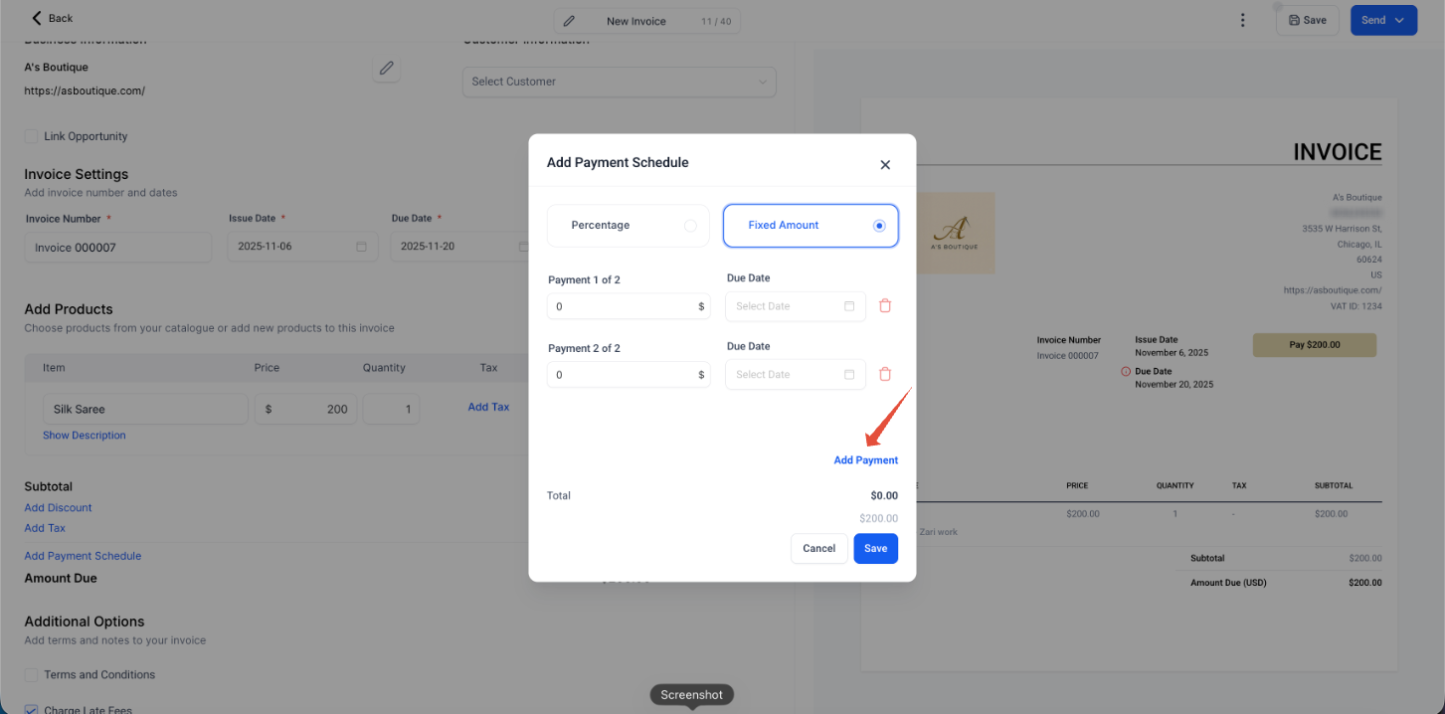This screenshot has width=1445, height=714.
Task: Click the Payment 1 Select Date field
Action: 795,306
